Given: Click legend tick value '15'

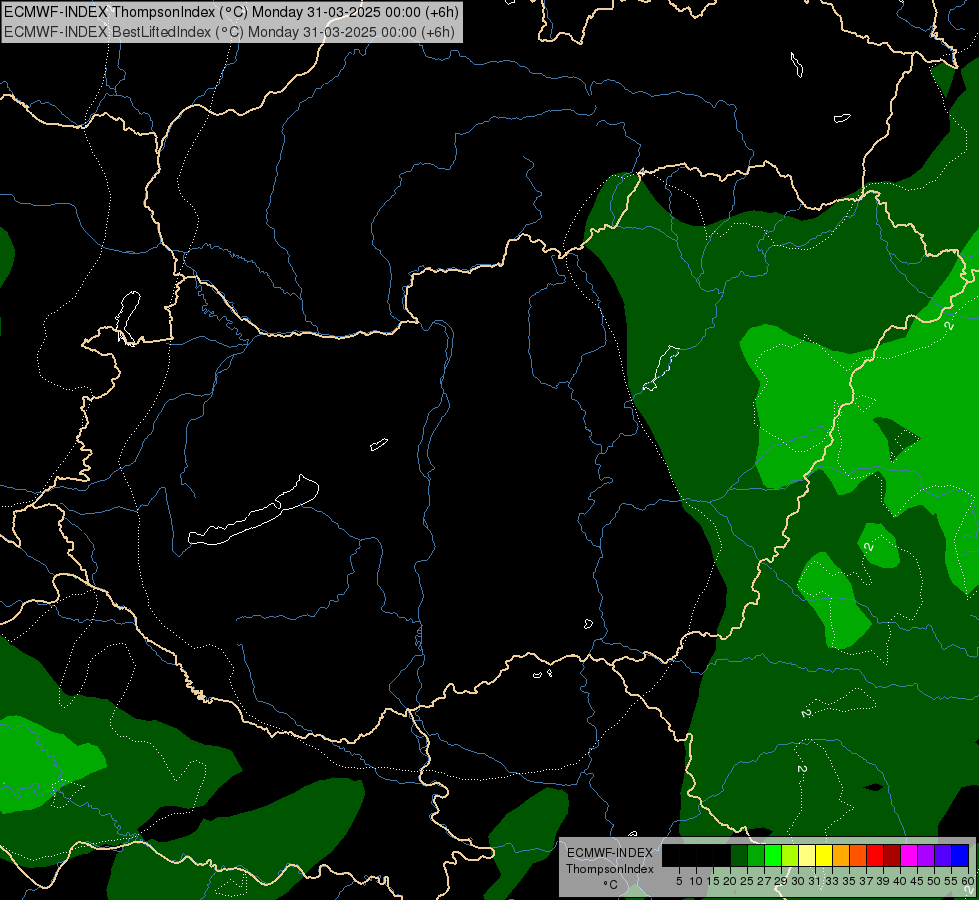Looking at the screenshot, I should 713,881.
